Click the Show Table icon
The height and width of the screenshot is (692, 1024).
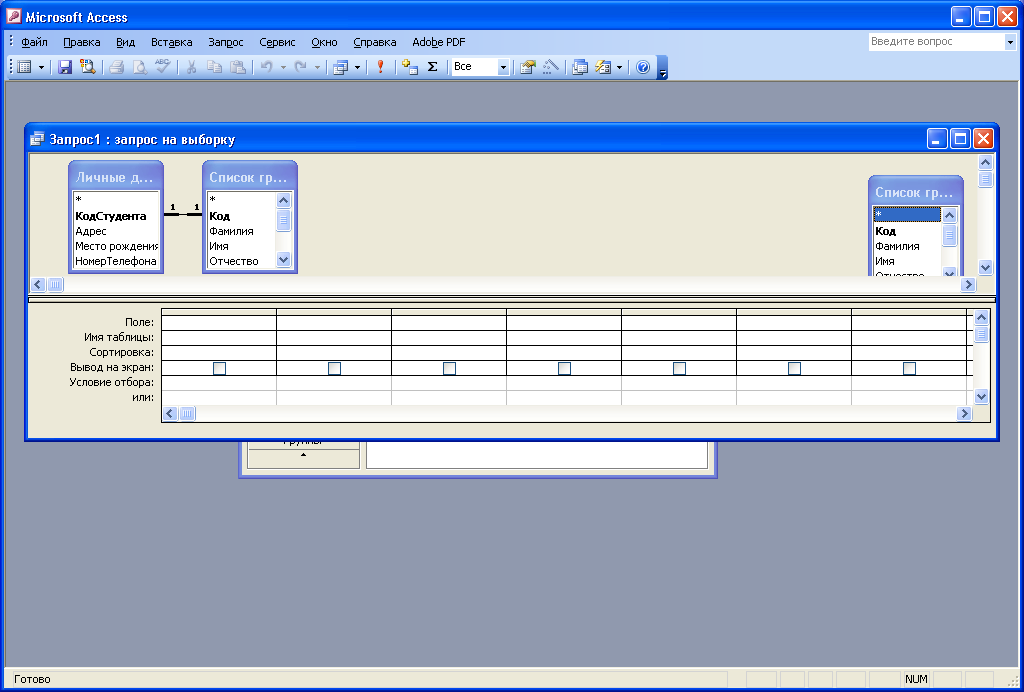click(409, 67)
